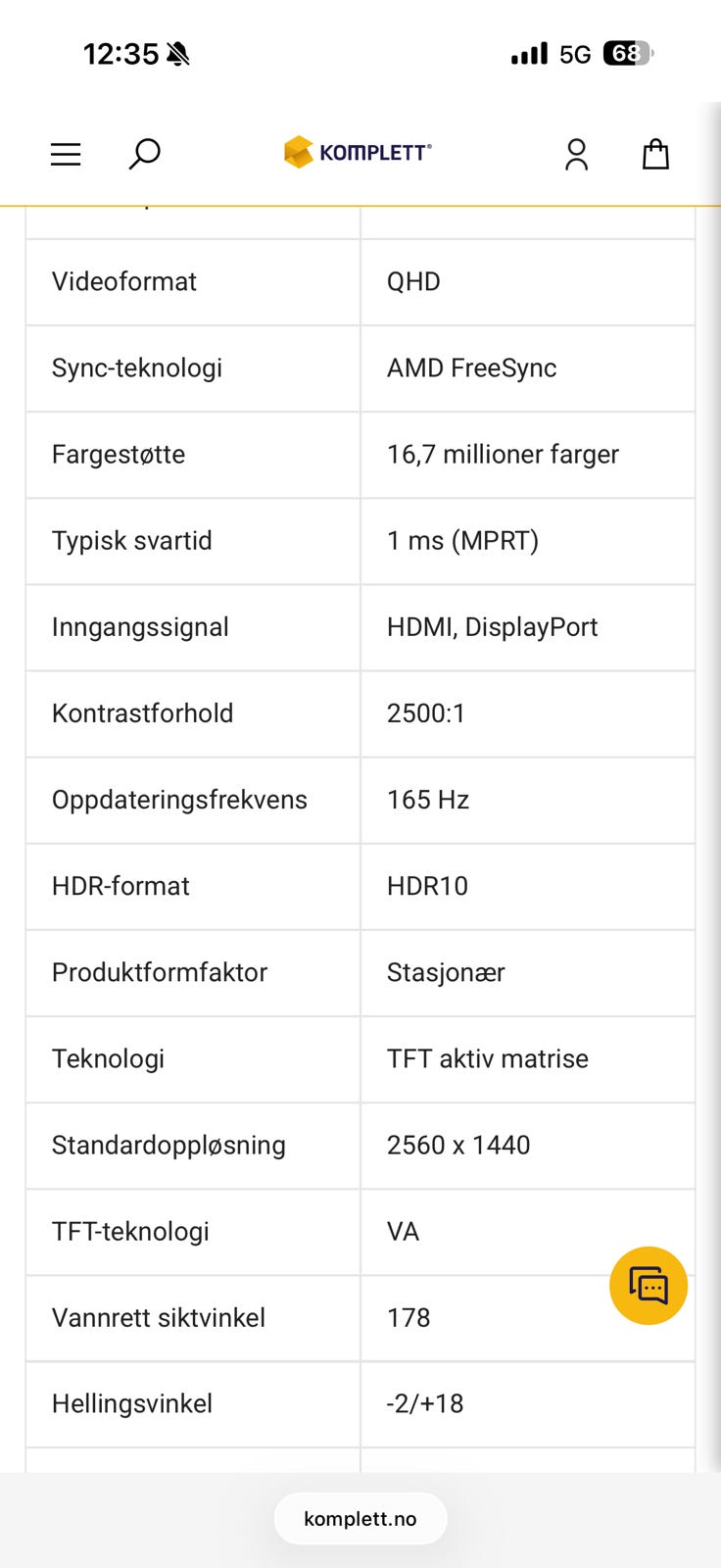Tap the Standardoppløsning label
721x1568 pixels.
[x=168, y=1145]
